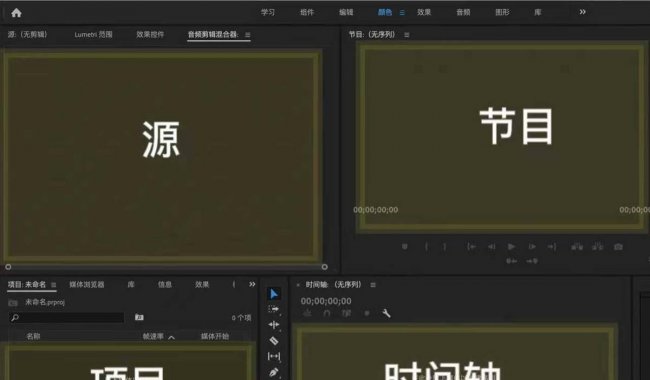Screen dimensions: 650x380
Task: Close the 时间轴 panel tab
Action: point(298,285)
